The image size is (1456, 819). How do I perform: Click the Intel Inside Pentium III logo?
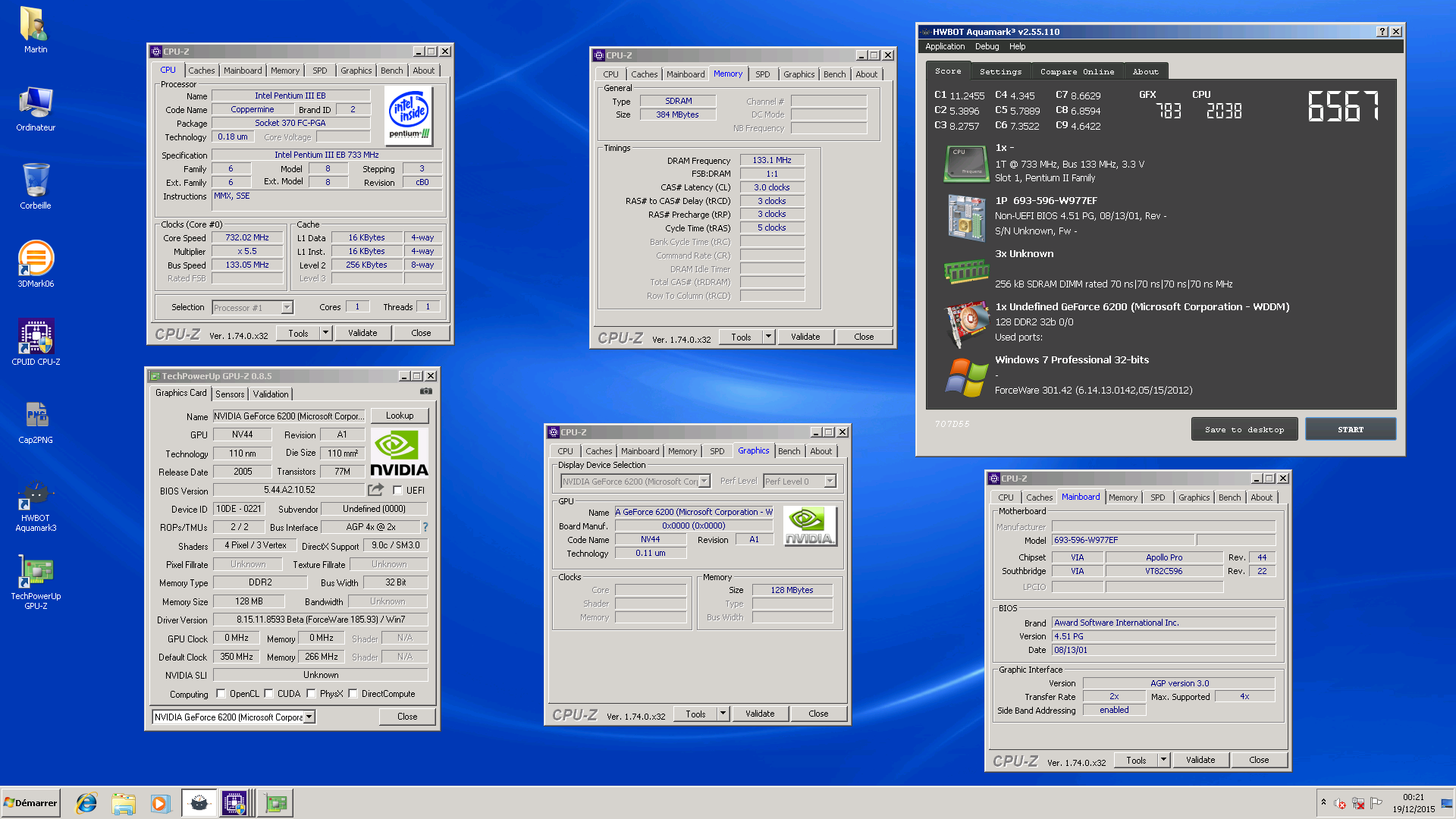click(409, 115)
